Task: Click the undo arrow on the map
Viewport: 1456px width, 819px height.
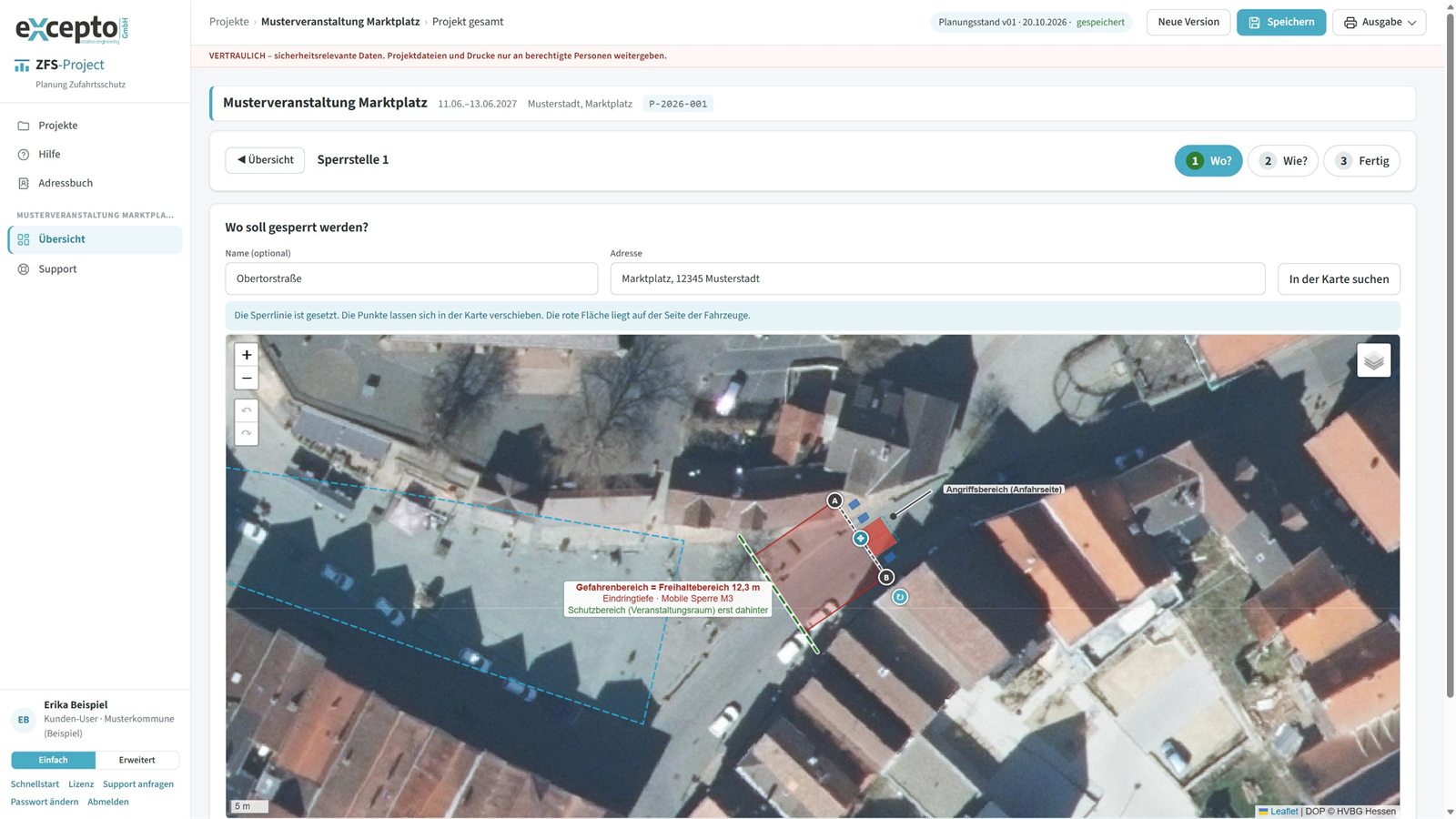Action: click(x=247, y=410)
